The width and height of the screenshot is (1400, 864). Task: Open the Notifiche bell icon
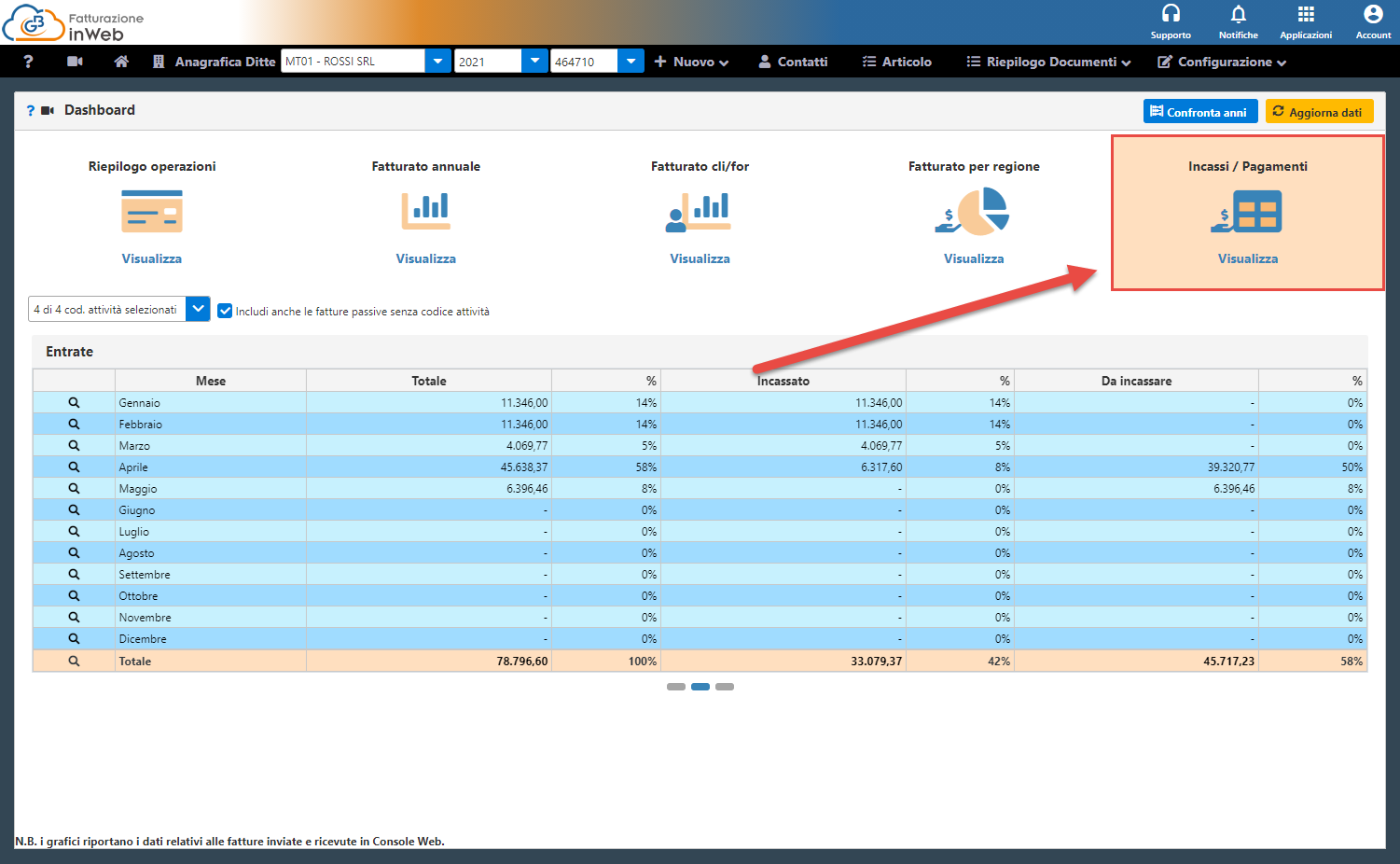pyautogui.click(x=1238, y=14)
